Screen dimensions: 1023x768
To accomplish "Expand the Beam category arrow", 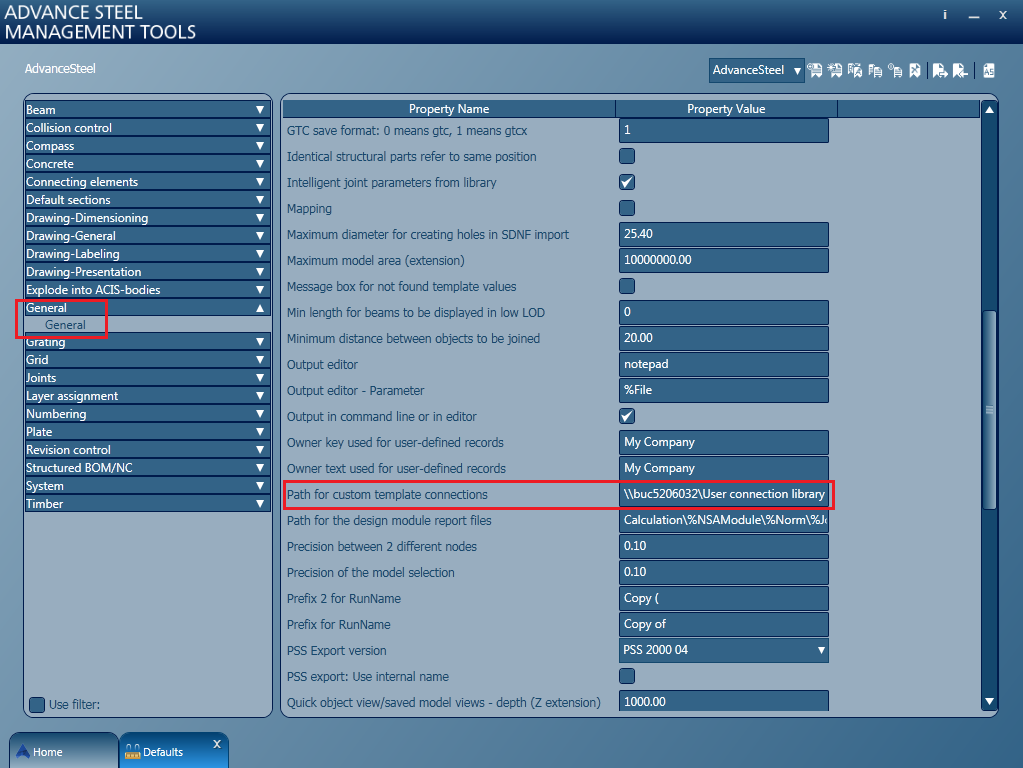I will pyautogui.click(x=260, y=110).
